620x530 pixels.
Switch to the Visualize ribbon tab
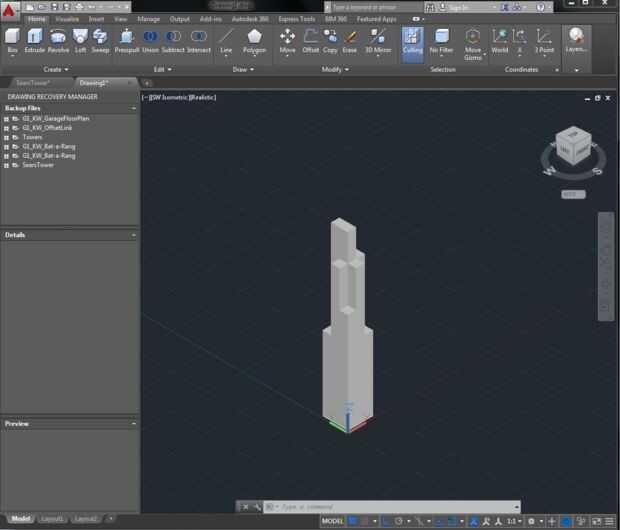point(67,18)
